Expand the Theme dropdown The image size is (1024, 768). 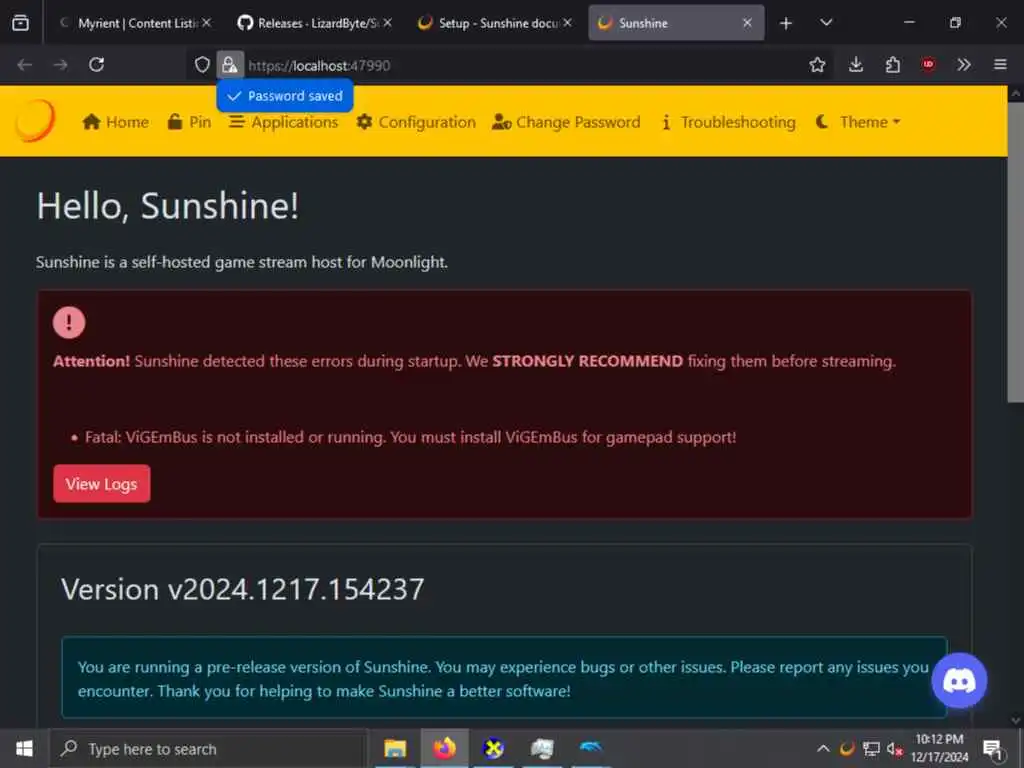pos(858,122)
